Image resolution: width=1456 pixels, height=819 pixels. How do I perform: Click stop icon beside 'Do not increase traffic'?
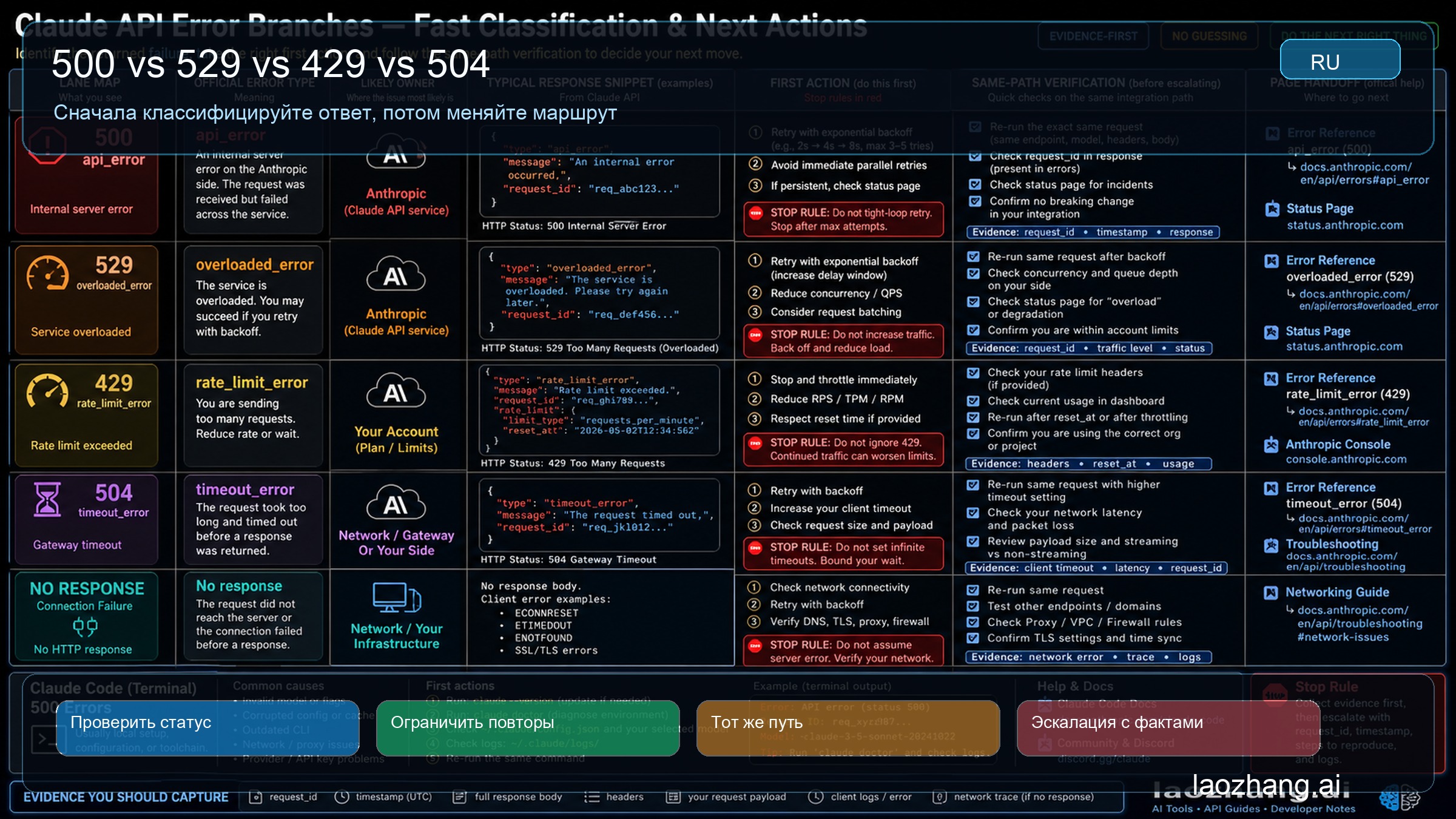coord(756,335)
